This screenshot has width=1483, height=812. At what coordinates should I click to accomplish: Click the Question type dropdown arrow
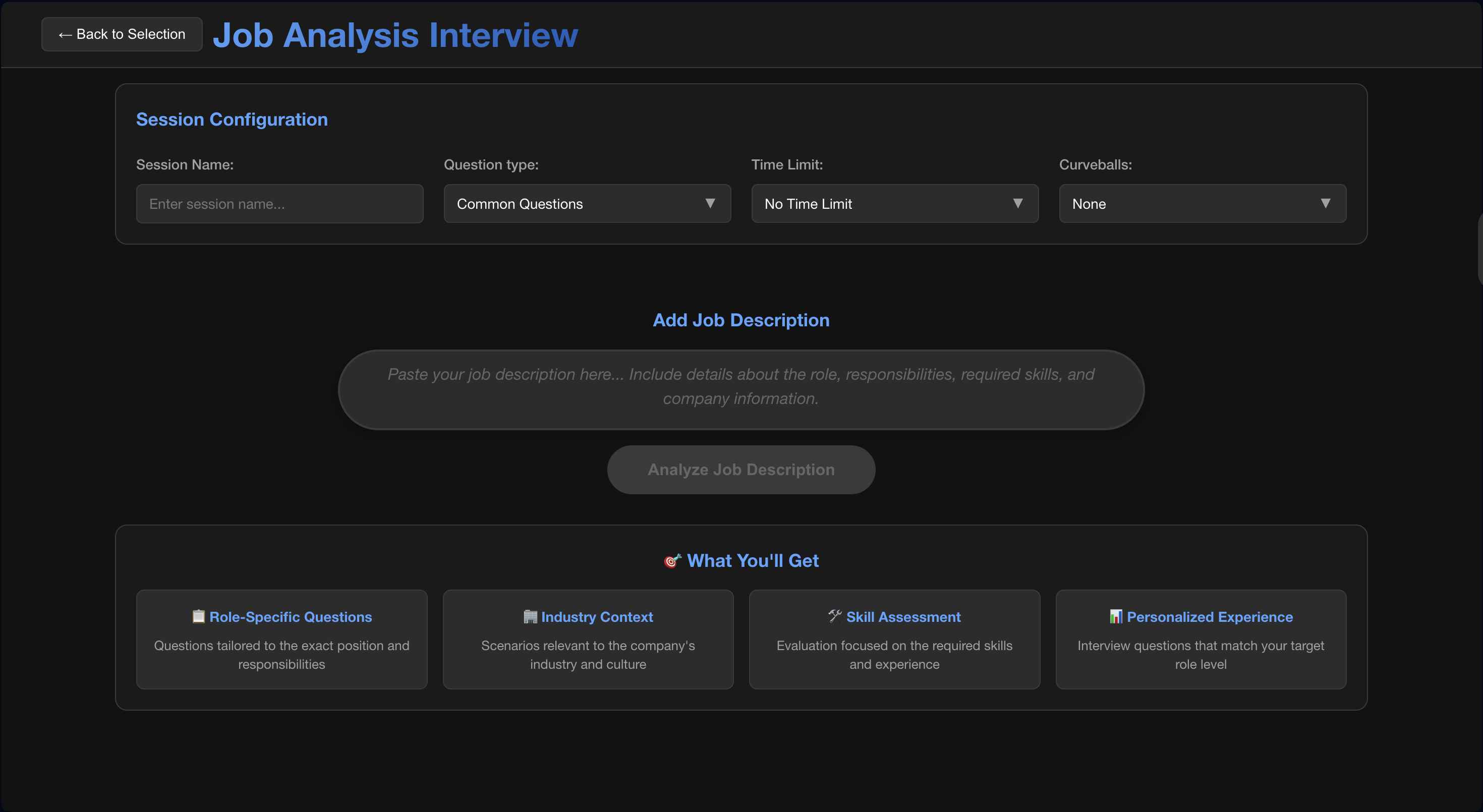pos(710,203)
